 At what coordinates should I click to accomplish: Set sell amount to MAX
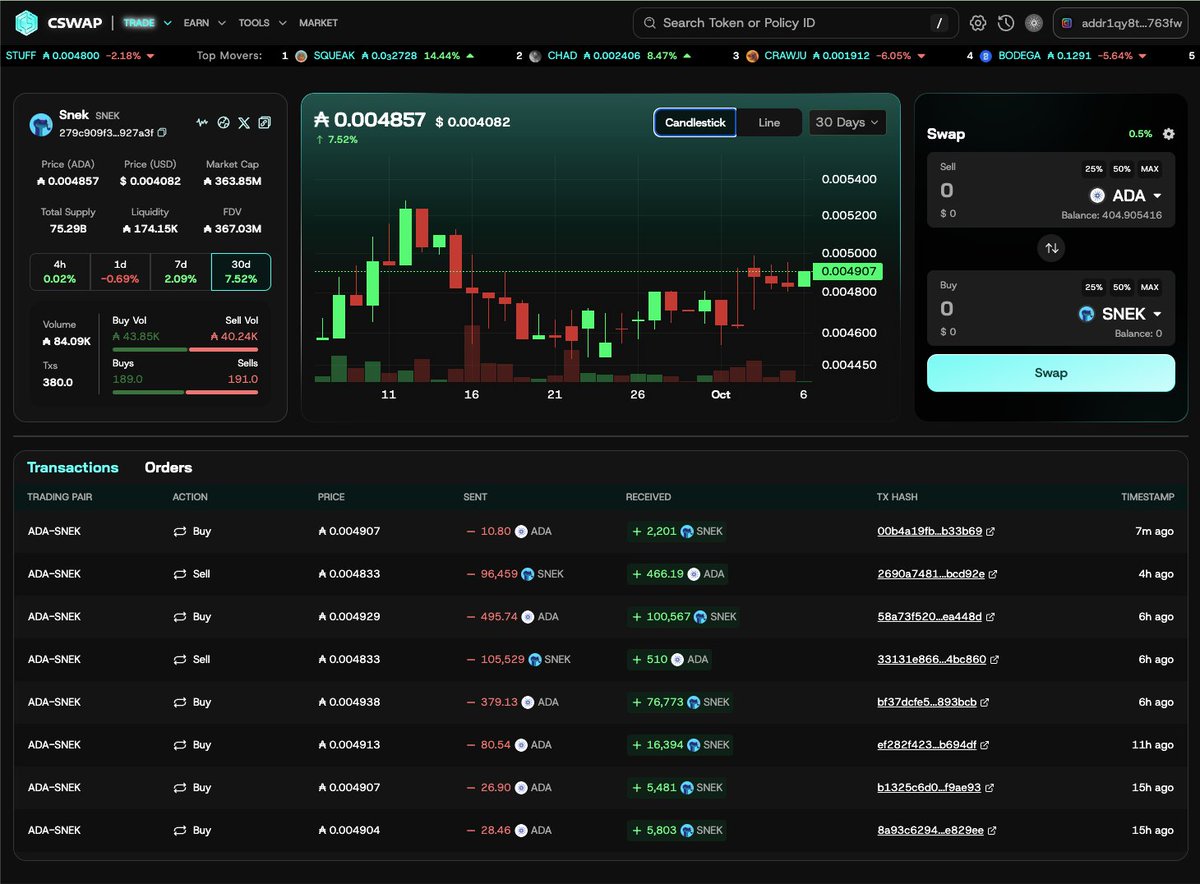coord(1150,169)
